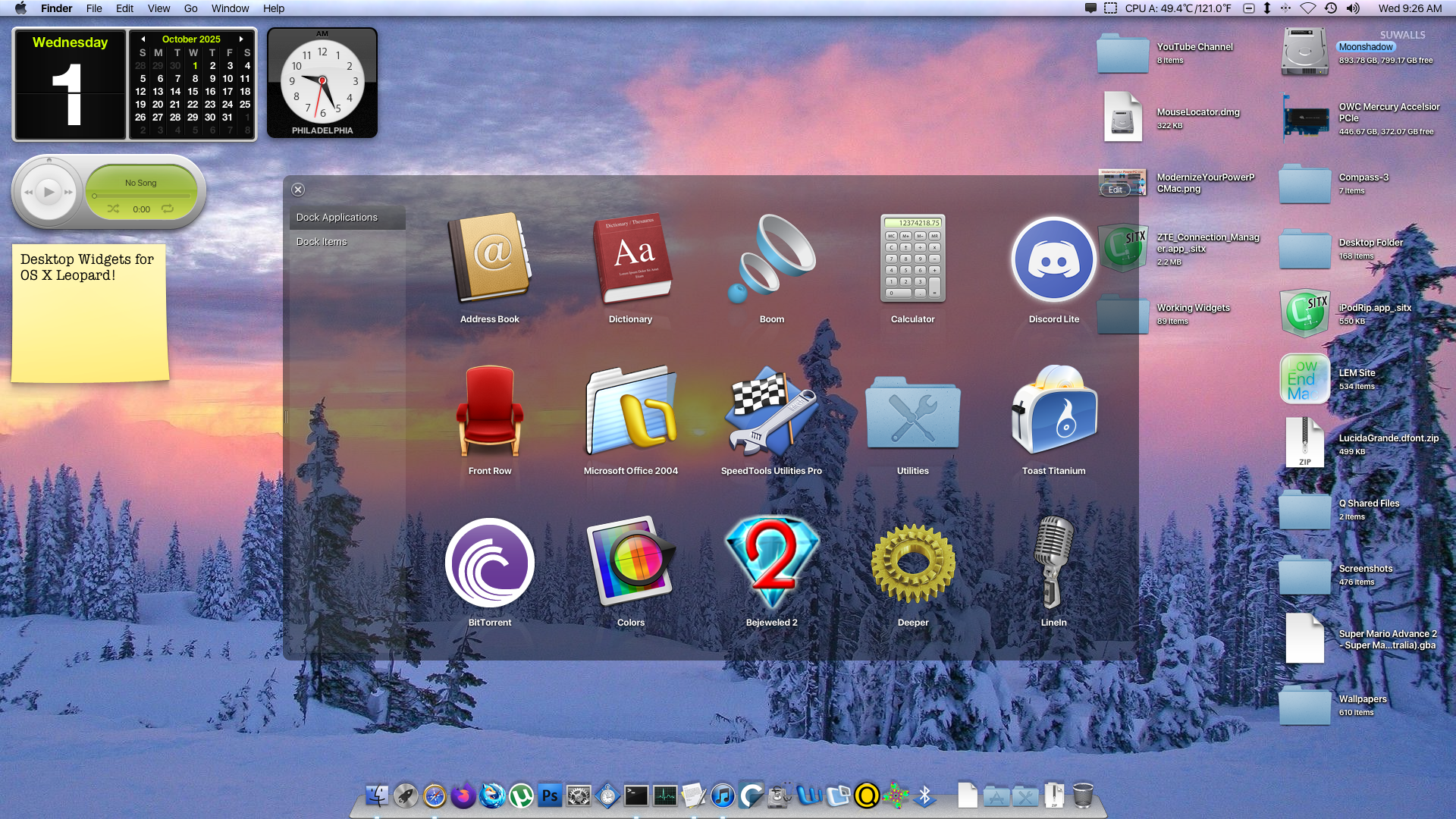Launch Bejeweled 2 from the grid
The height and width of the screenshot is (819, 1456).
coord(771,563)
